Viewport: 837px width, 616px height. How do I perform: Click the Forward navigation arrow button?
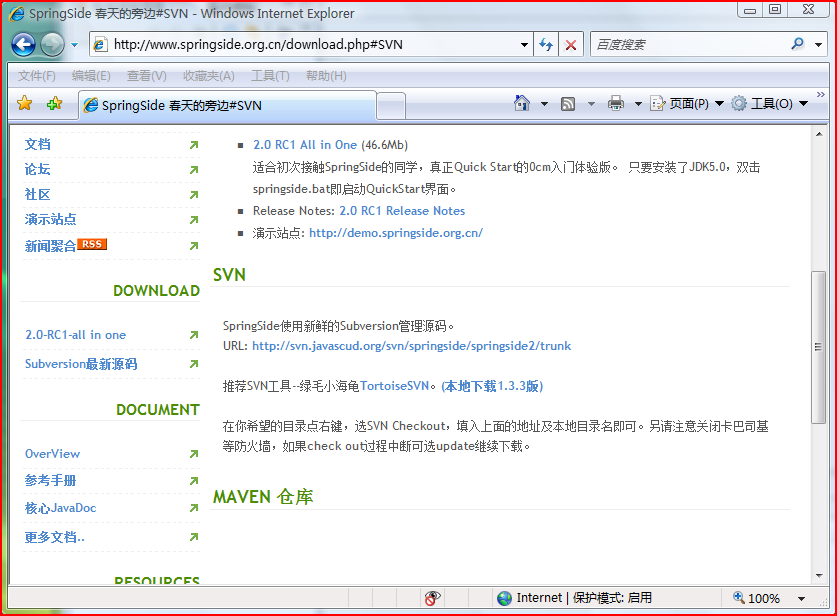point(52,44)
